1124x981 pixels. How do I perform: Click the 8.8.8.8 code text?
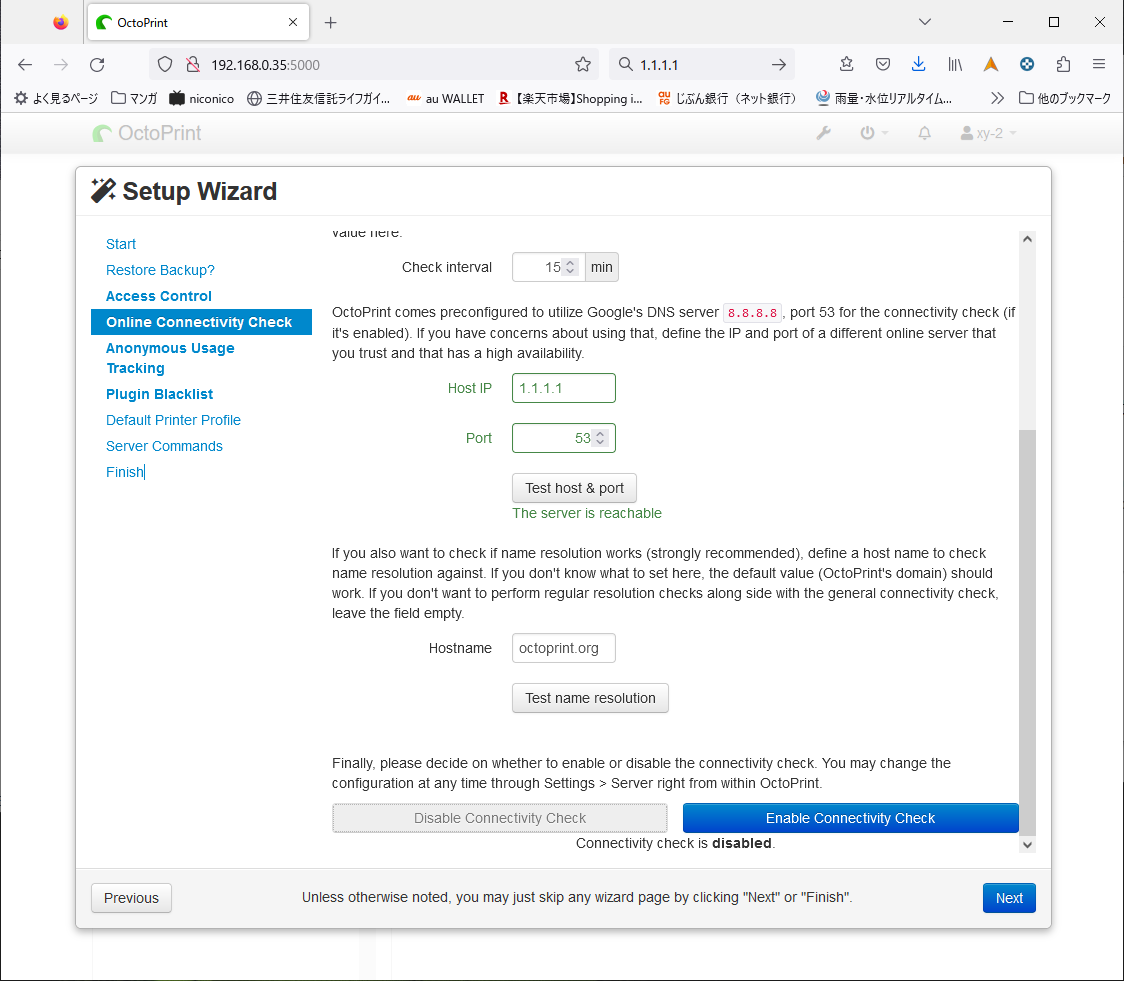[752, 313]
